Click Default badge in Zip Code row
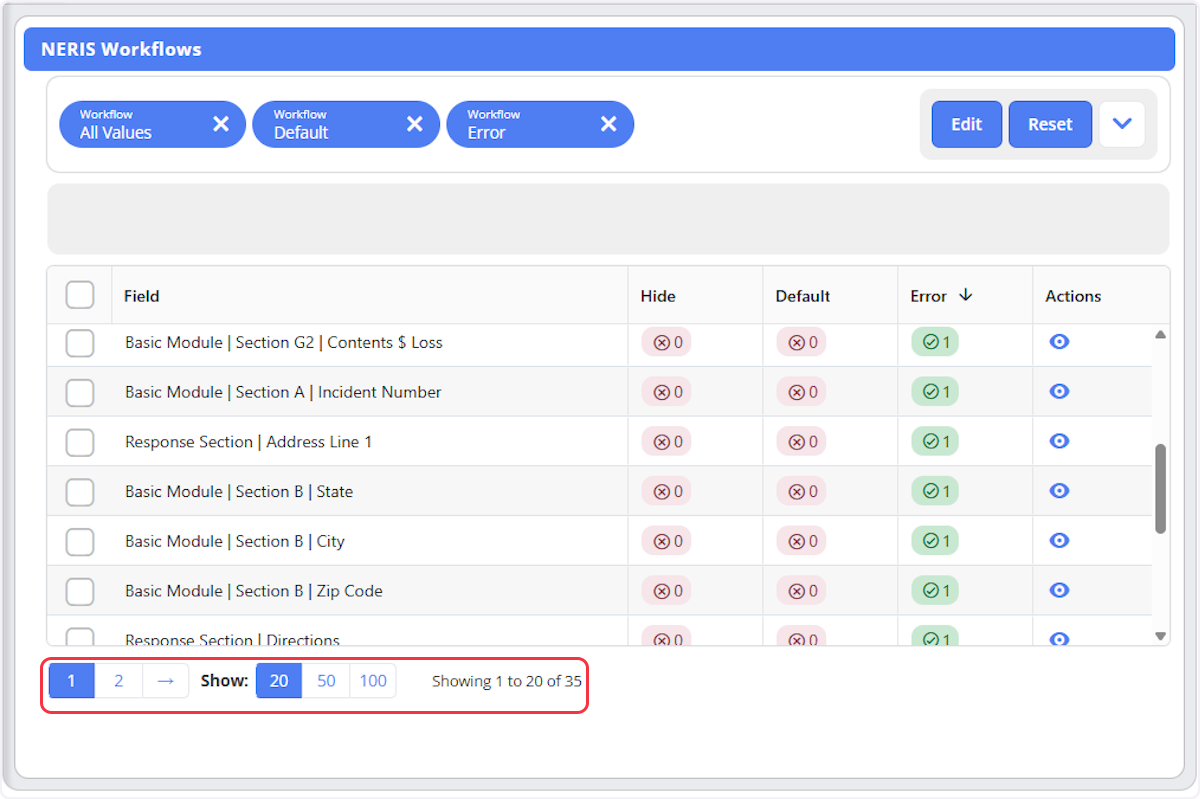This screenshot has width=1200, height=799. pyautogui.click(x=802, y=591)
